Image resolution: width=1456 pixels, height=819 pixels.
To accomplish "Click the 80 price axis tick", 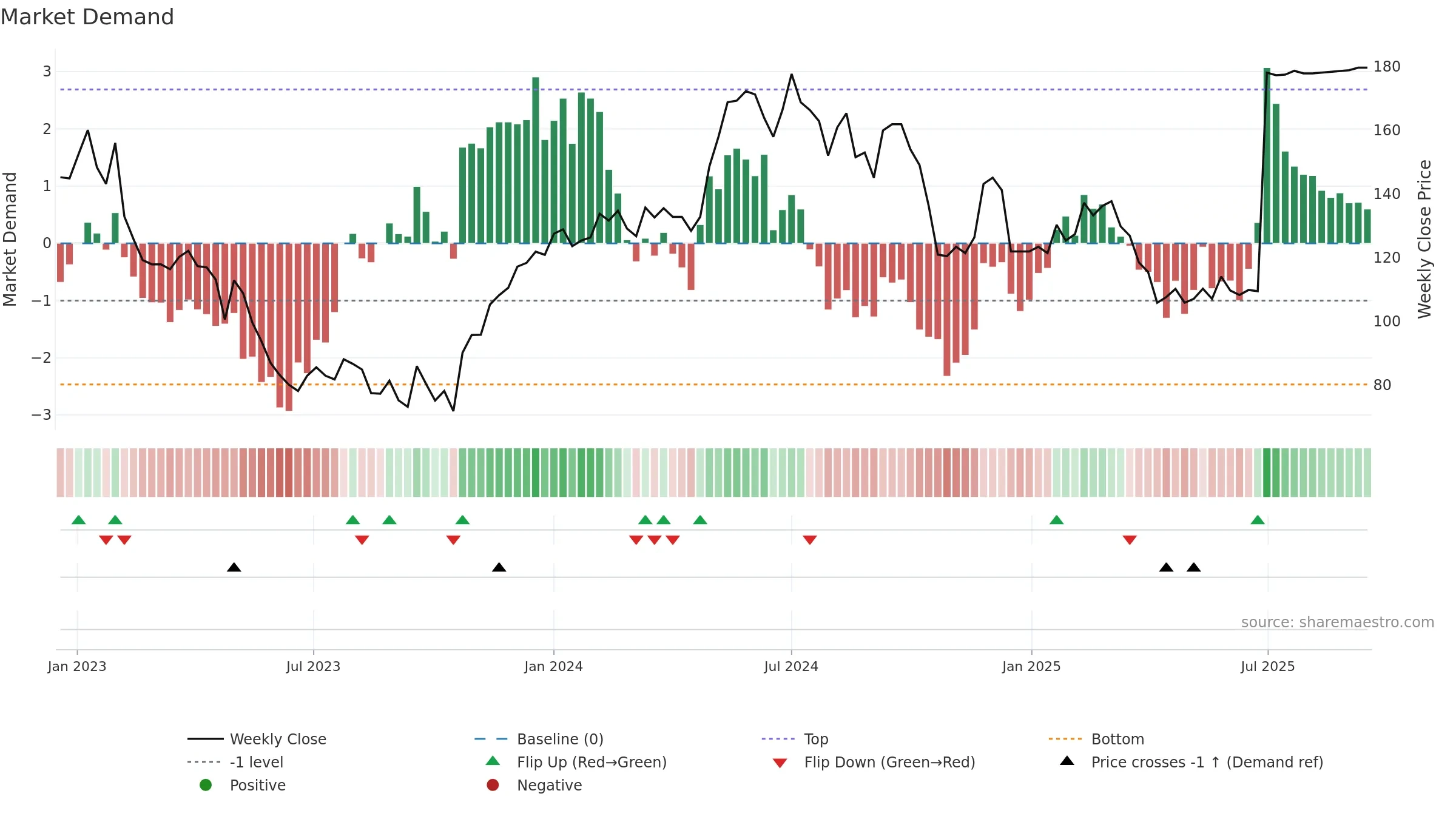I will (1383, 385).
